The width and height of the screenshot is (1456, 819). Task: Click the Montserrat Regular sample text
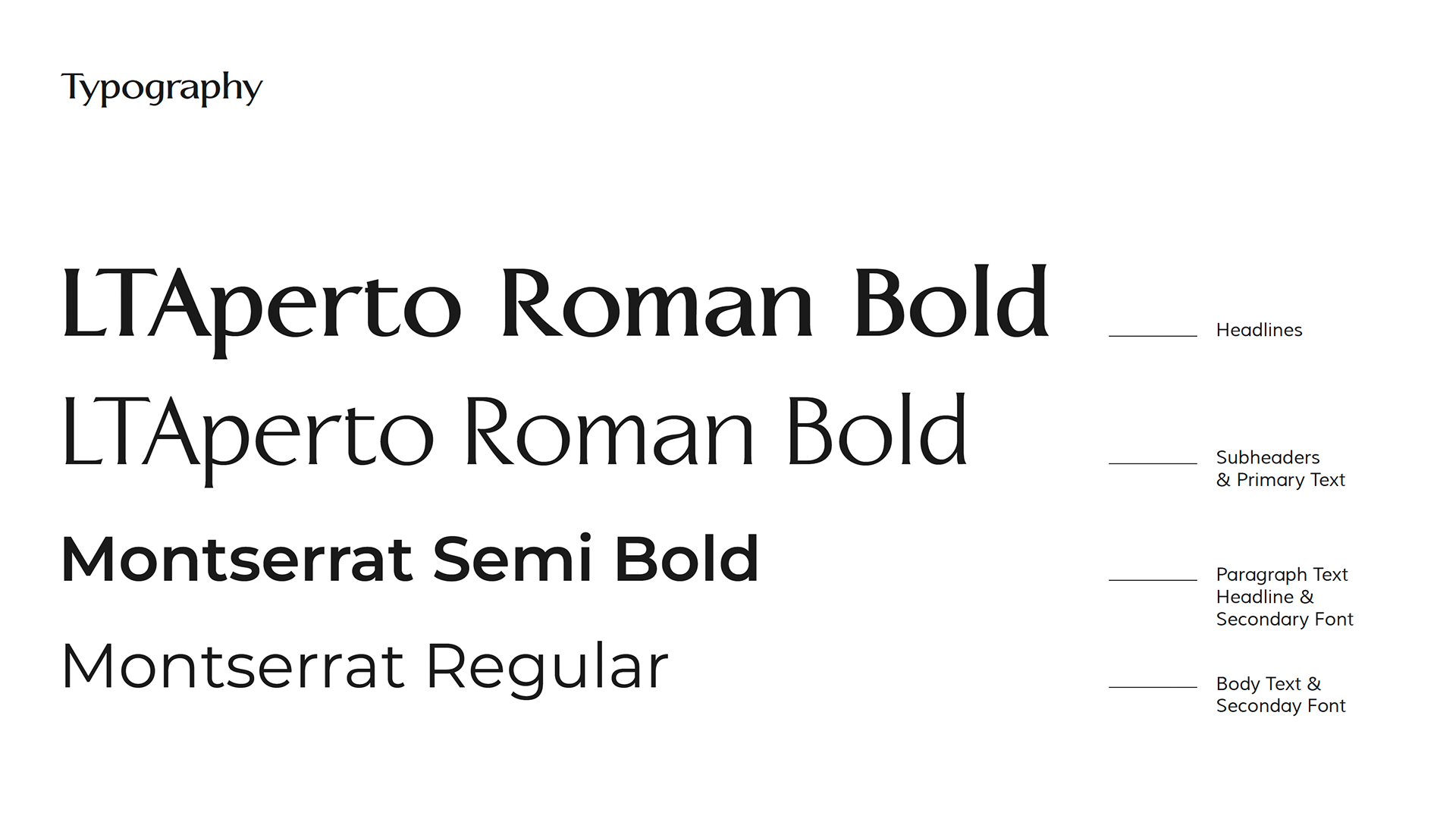click(x=365, y=667)
